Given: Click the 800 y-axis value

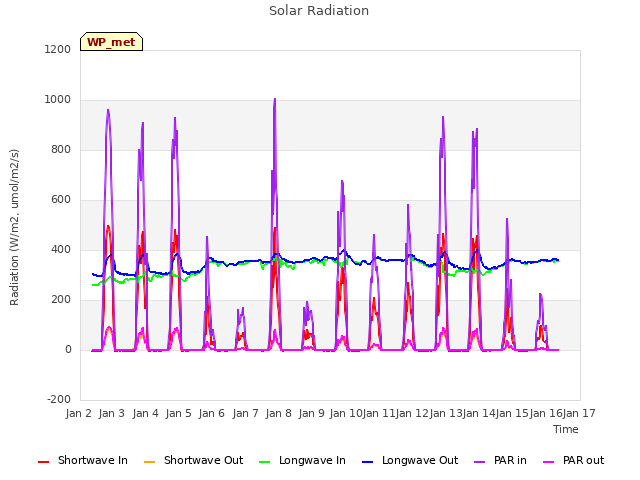Looking at the screenshot, I should tap(61, 150).
